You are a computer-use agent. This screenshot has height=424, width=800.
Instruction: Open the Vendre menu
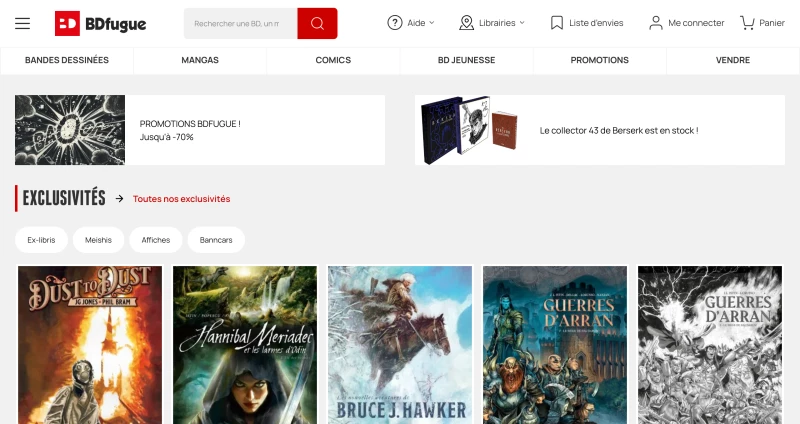pyautogui.click(x=733, y=60)
